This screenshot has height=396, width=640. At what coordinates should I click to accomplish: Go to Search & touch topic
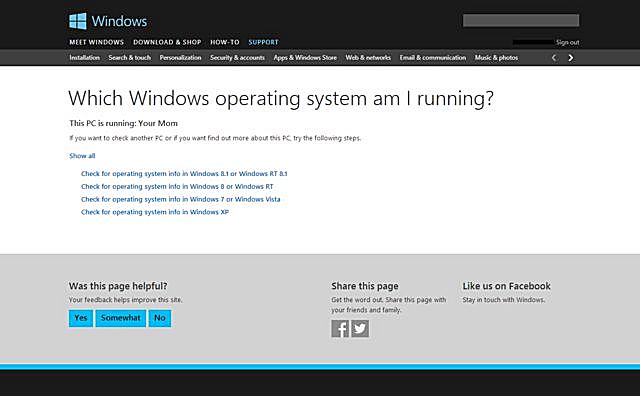[x=129, y=58]
